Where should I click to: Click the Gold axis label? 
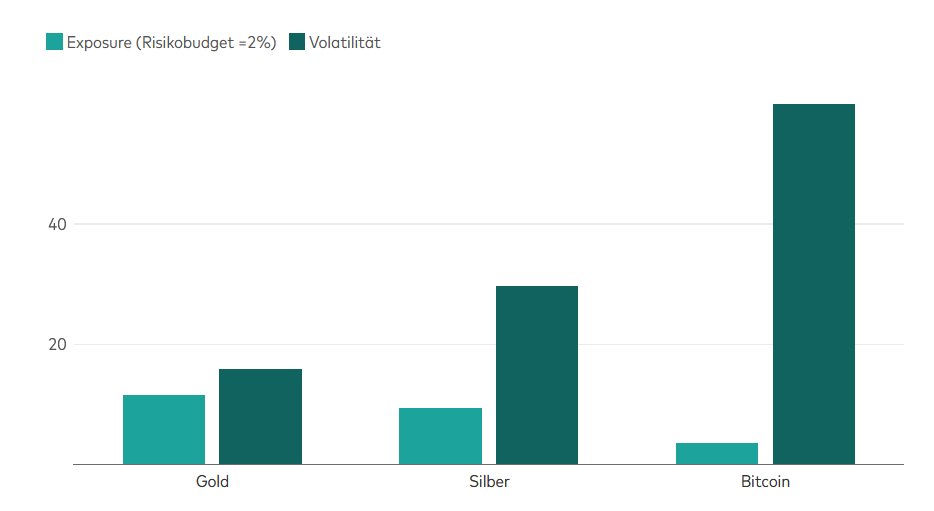coord(212,481)
